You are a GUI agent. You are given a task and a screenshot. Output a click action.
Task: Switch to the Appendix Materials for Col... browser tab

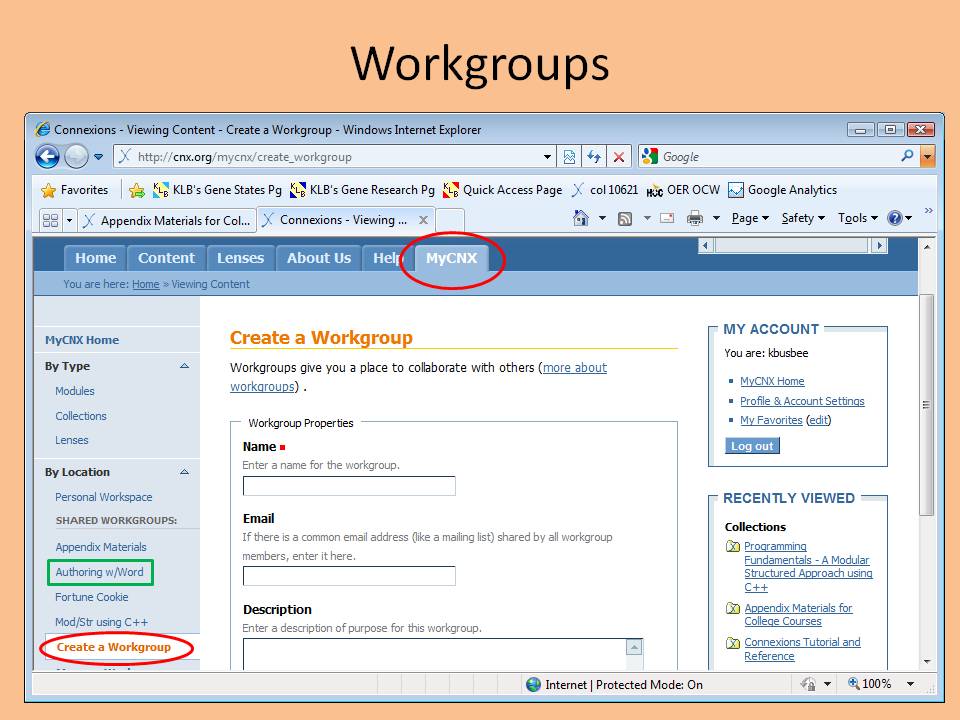pos(167,220)
